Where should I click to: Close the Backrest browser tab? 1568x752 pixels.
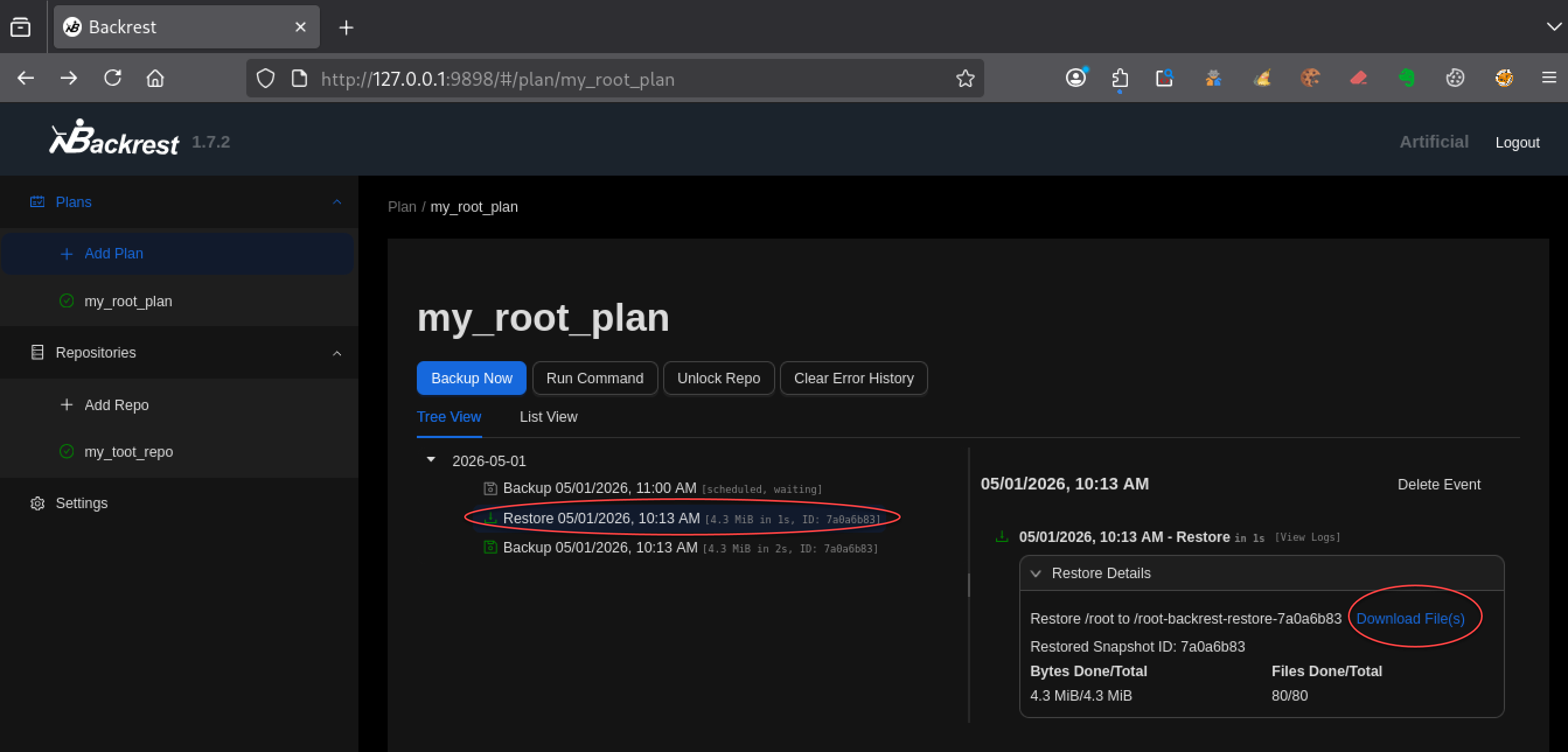click(x=300, y=27)
